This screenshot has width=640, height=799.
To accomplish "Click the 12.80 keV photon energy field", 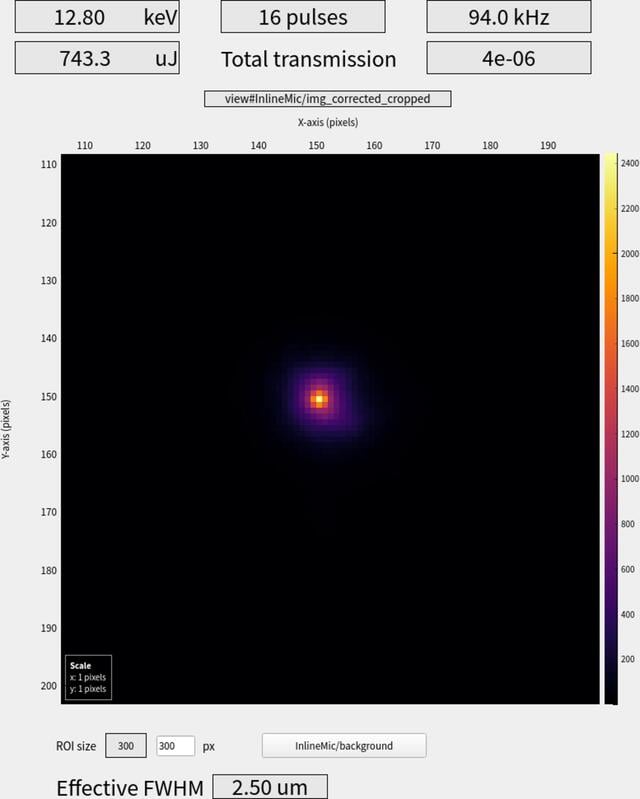I will [x=97, y=17].
